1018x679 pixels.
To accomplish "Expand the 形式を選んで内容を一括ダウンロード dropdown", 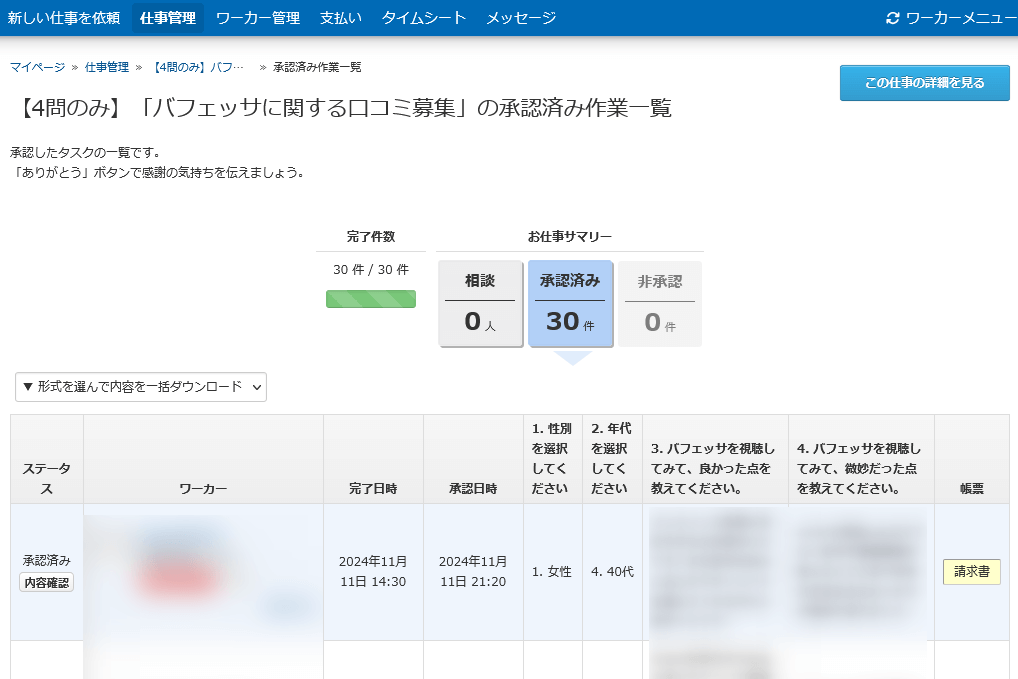I will (141, 387).
